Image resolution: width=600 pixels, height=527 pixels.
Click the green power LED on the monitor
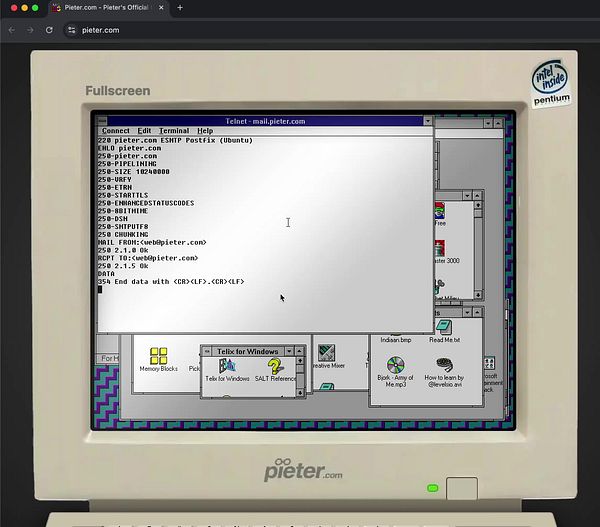[432, 488]
